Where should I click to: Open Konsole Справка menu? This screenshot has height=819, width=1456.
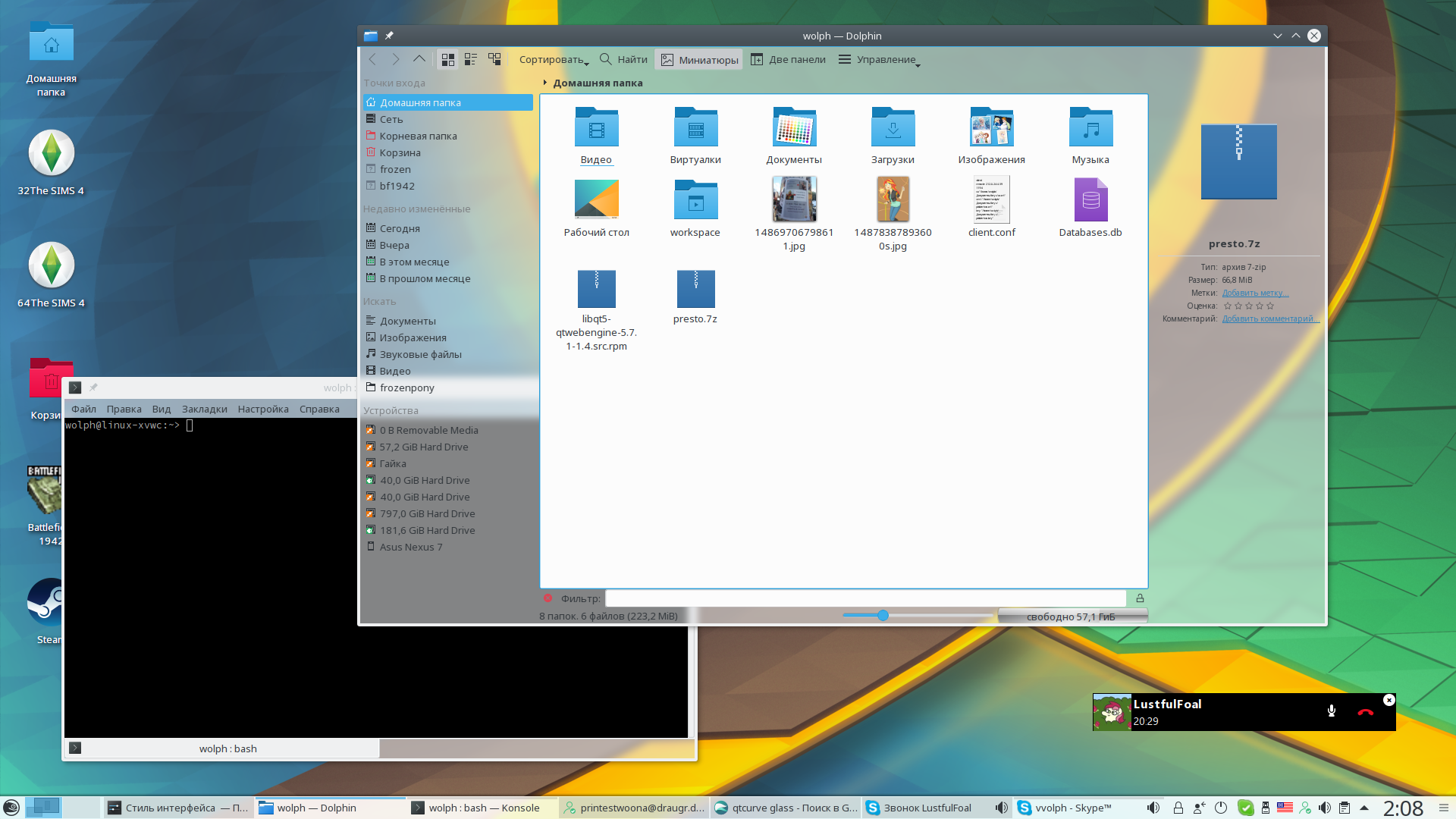pos(319,409)
